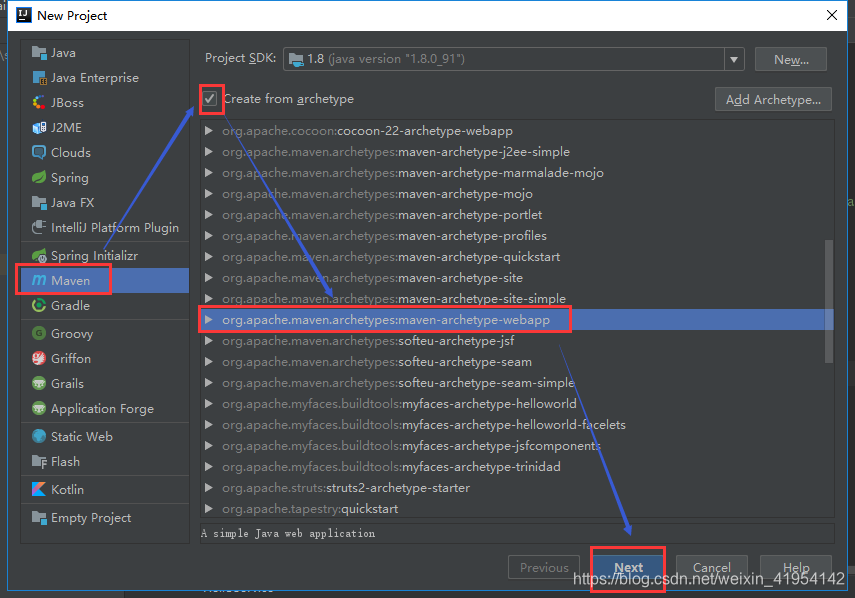855x598 pixels.
Task: Select maven-archetype-portlet row
Action: 517,215
